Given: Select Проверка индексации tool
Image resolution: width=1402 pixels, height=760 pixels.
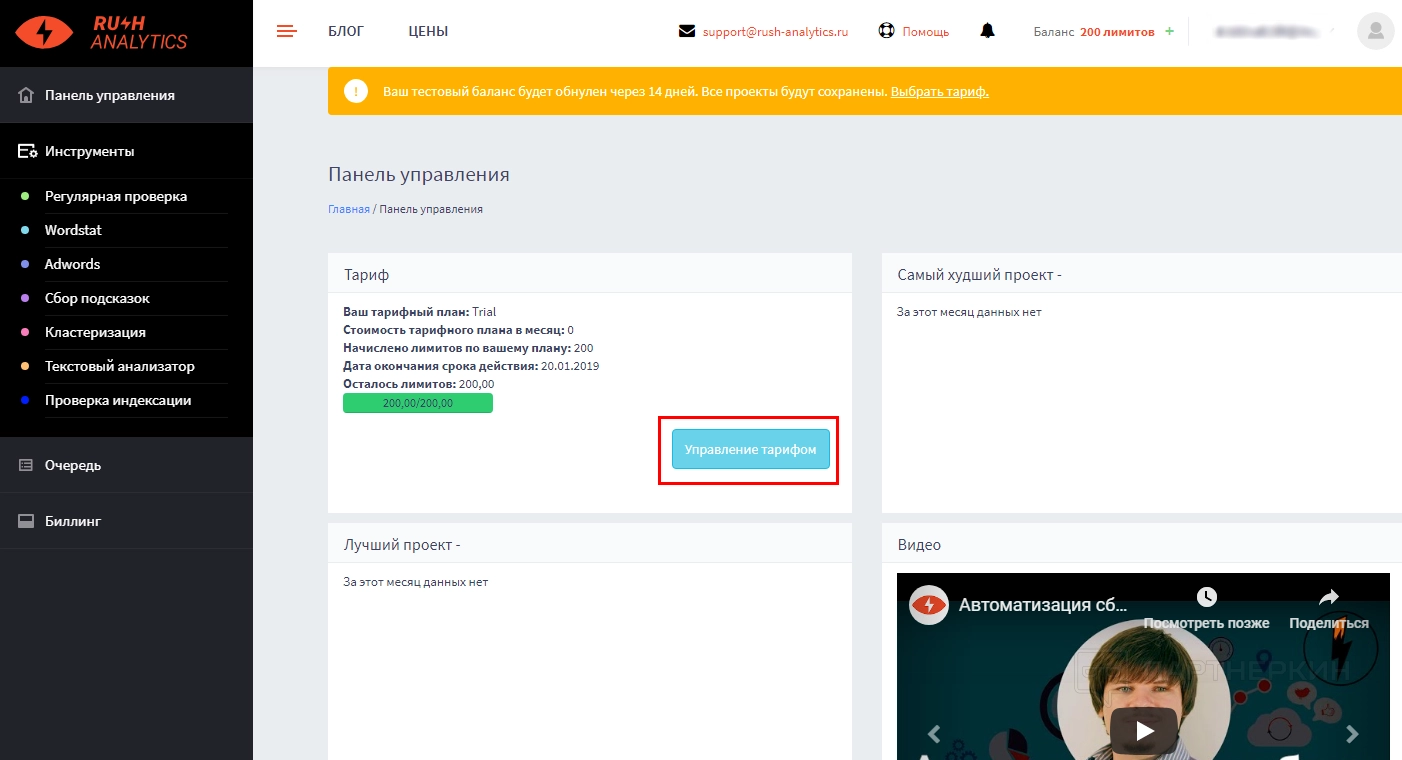Looking at the screenshot, I should (118, 400).
